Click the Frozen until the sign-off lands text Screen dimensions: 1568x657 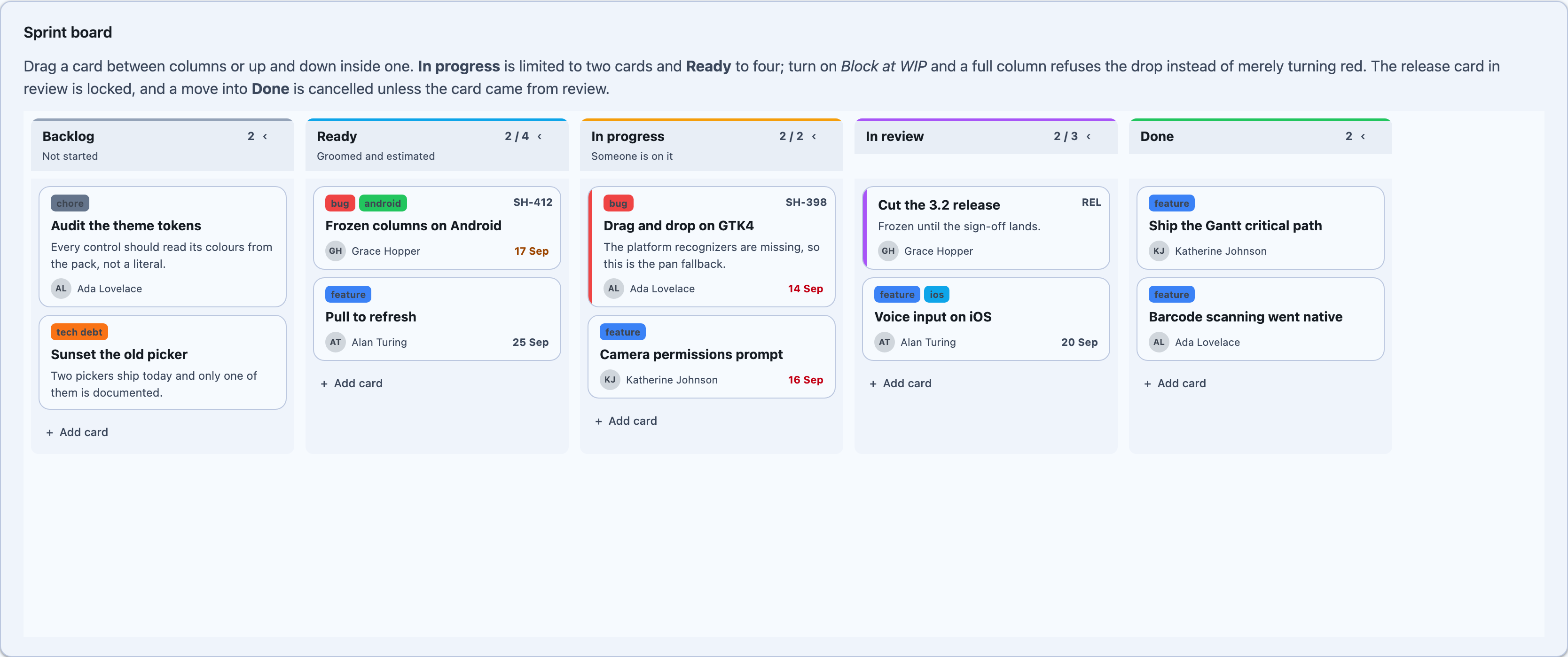pos(959,227)
